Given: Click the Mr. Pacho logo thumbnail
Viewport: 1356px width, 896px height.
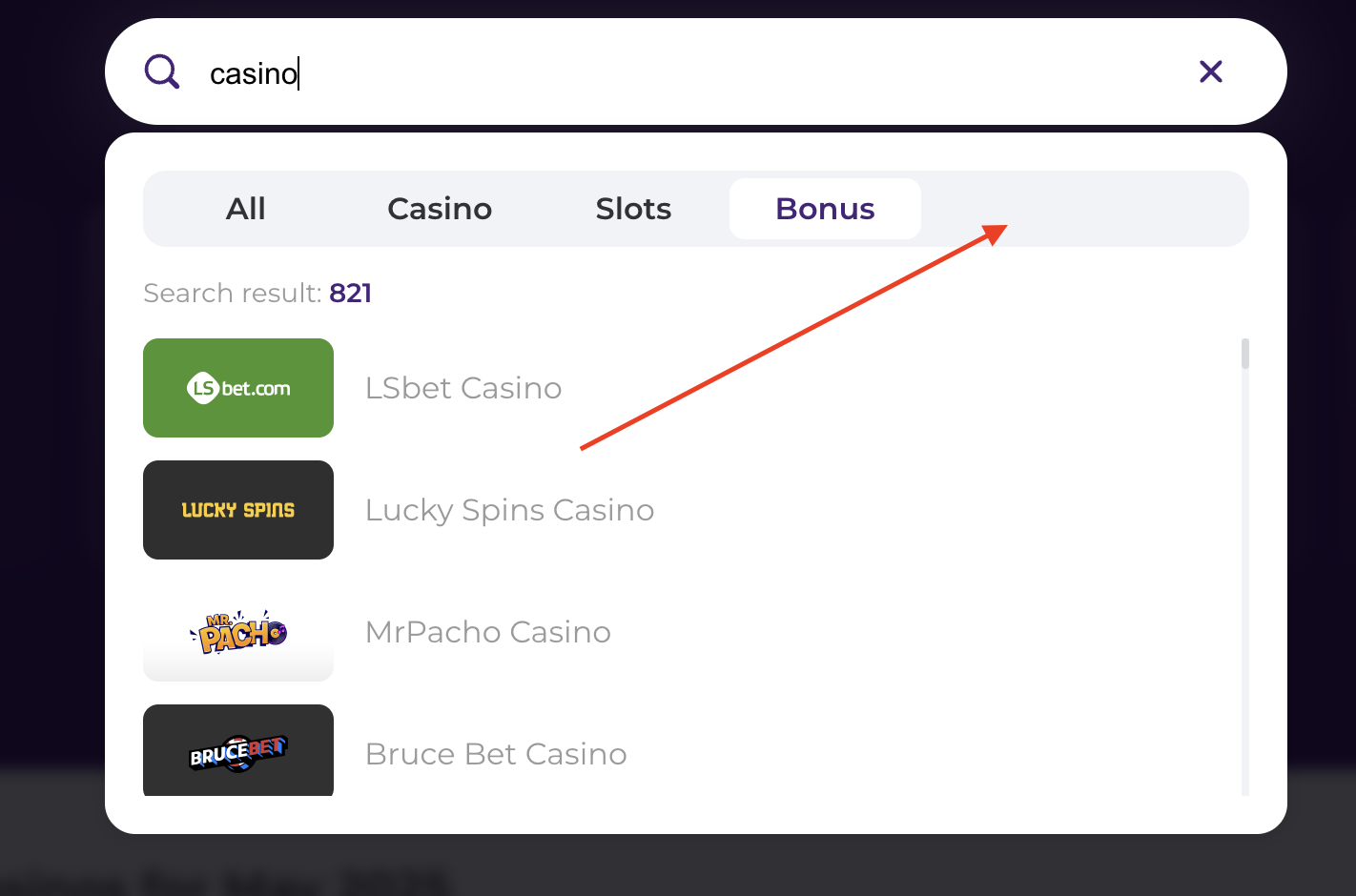Looking at the screenshot, I should tap(238, 632).
